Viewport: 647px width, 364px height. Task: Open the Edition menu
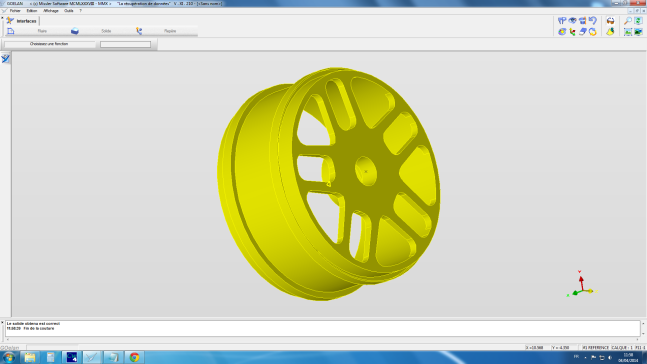[x=32, y=11]
